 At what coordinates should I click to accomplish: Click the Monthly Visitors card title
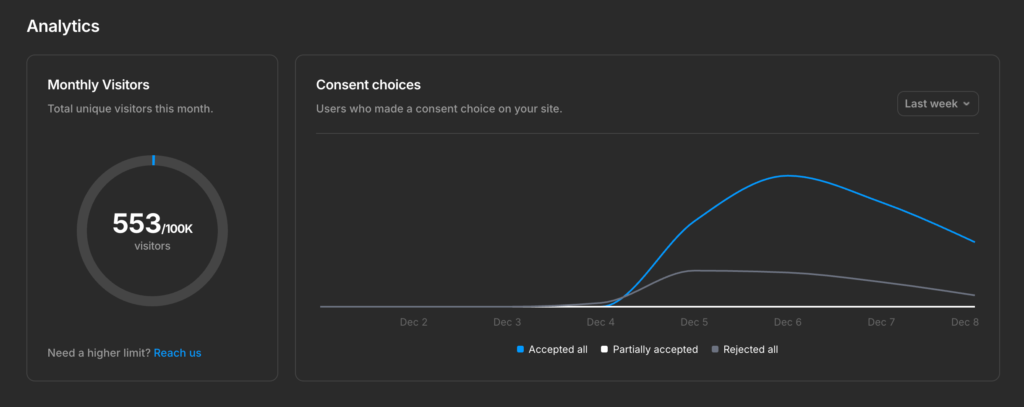pos(98,85)
